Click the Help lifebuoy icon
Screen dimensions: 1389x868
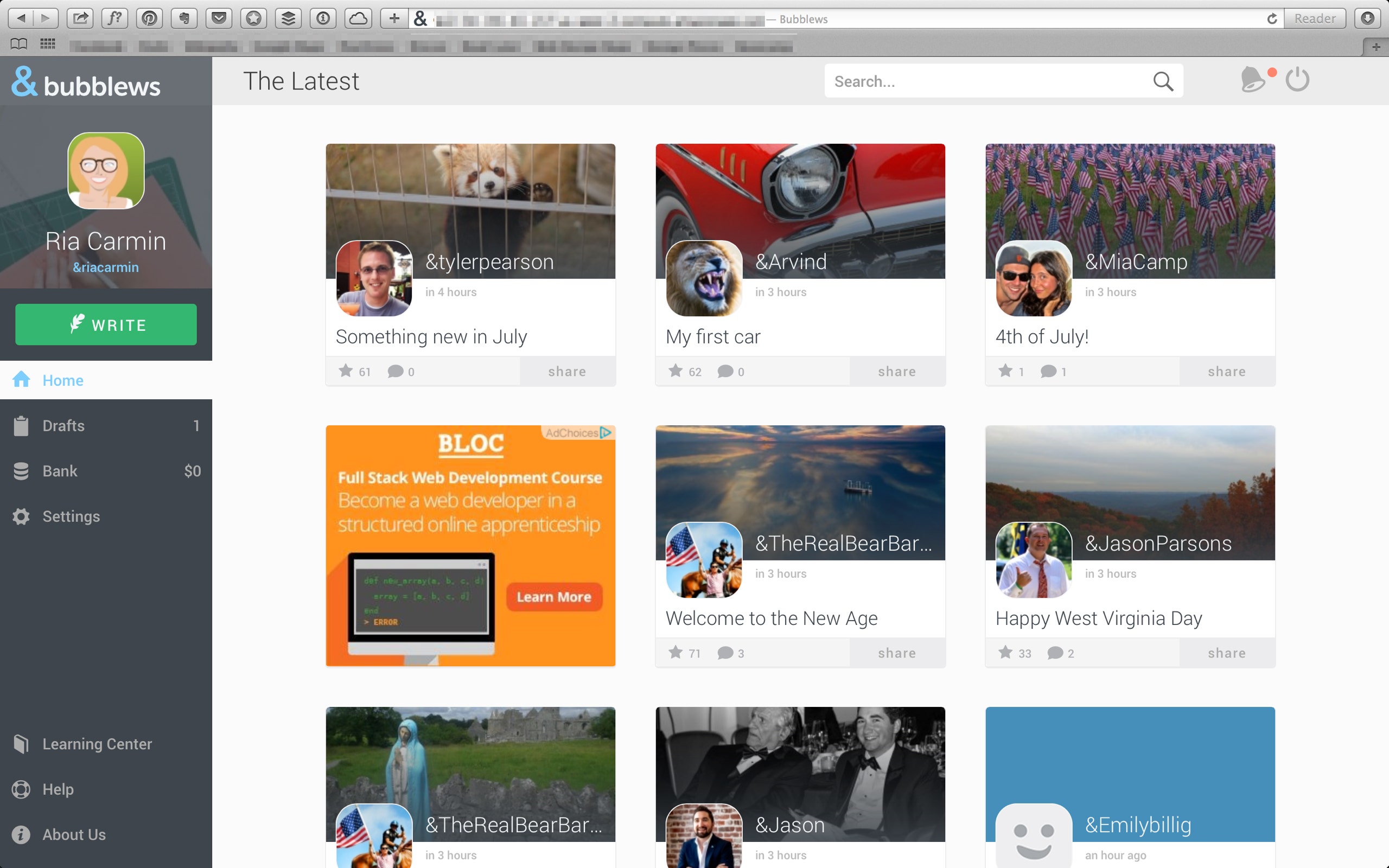click(21, 789)
